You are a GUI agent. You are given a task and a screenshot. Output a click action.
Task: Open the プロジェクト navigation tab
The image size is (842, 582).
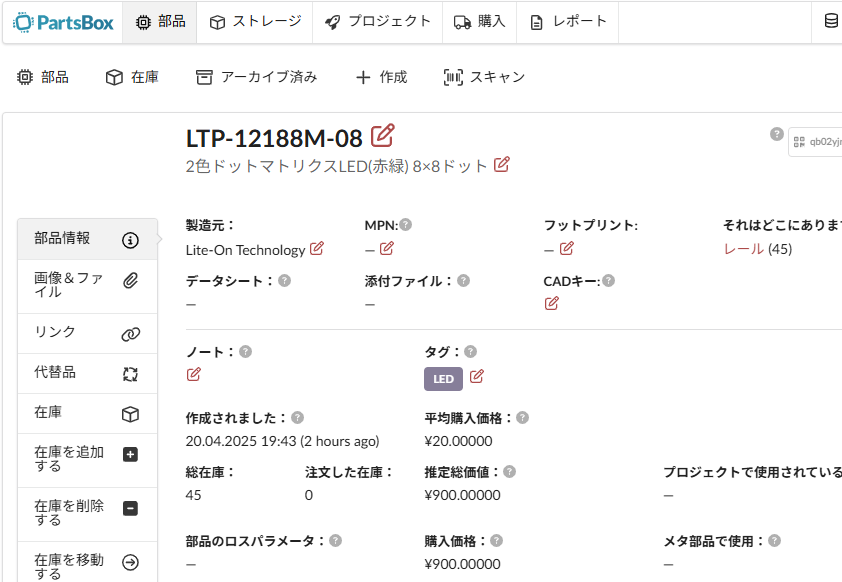tap(378, 22)
